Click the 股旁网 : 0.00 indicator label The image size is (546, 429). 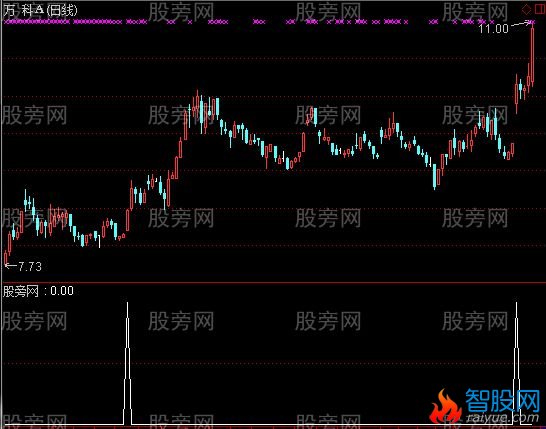click(x=38, y=291)
